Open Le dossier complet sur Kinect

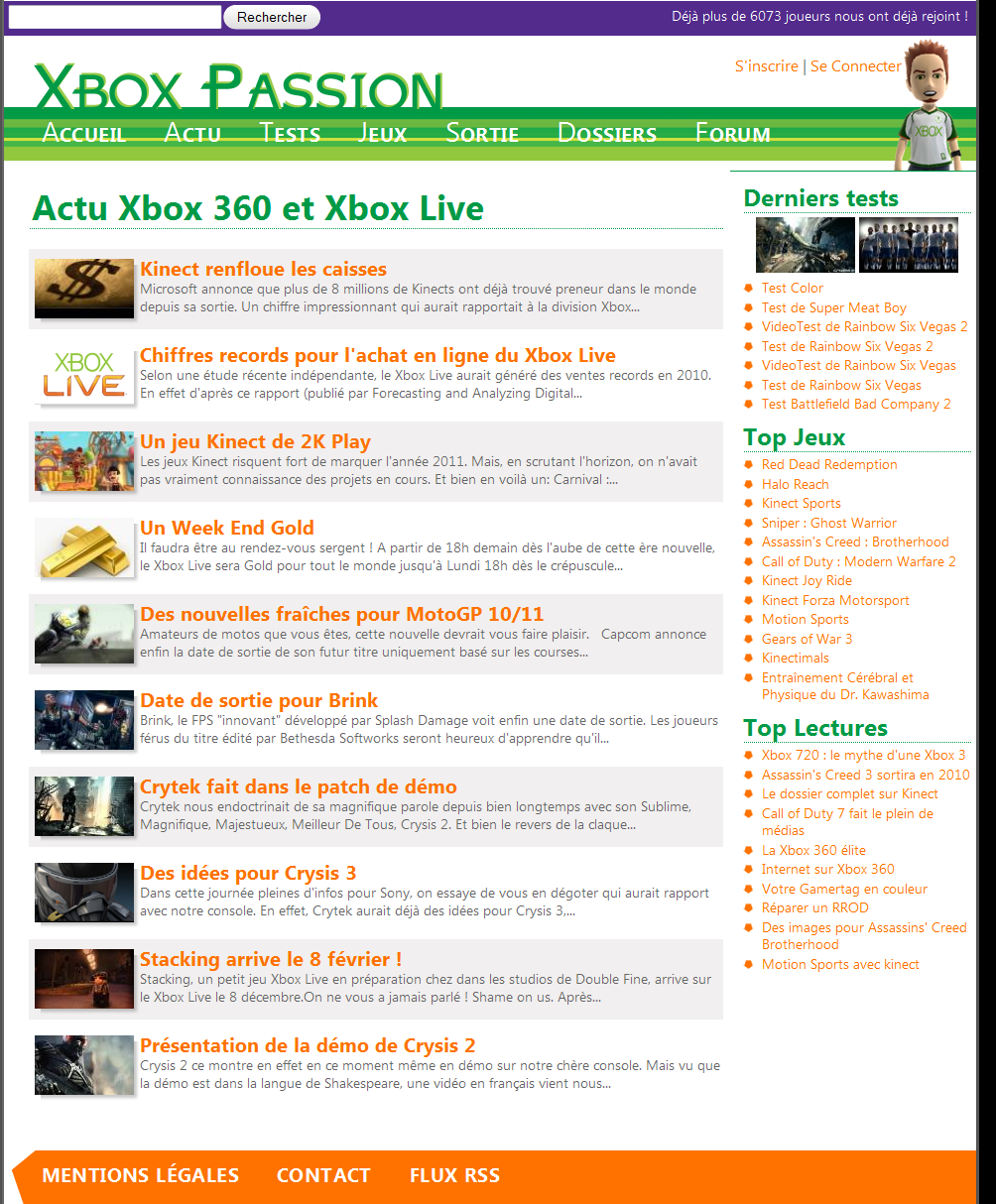(x=850, y=793)
